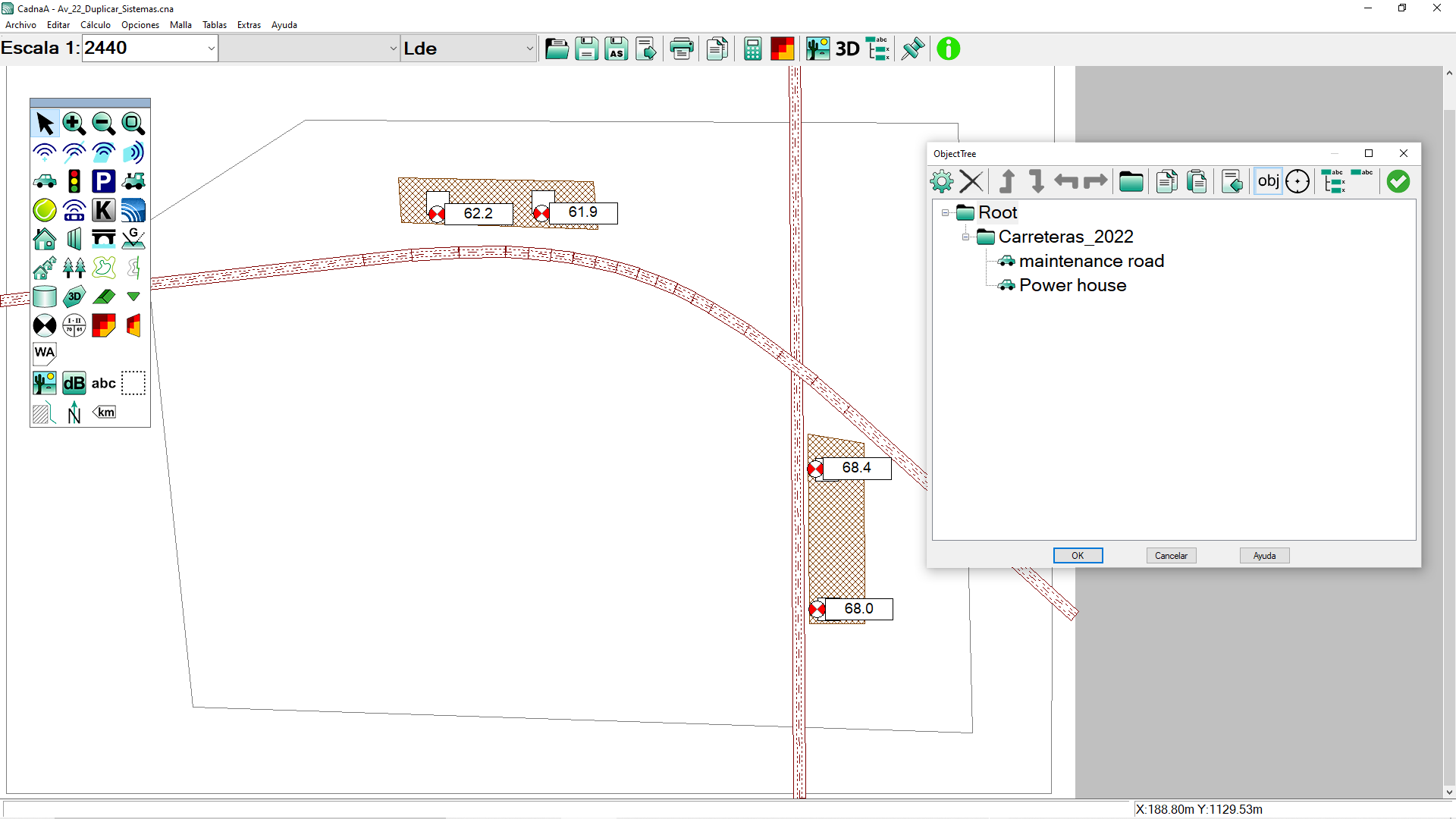Toggle the obj button in ObjectTree

1268,181
